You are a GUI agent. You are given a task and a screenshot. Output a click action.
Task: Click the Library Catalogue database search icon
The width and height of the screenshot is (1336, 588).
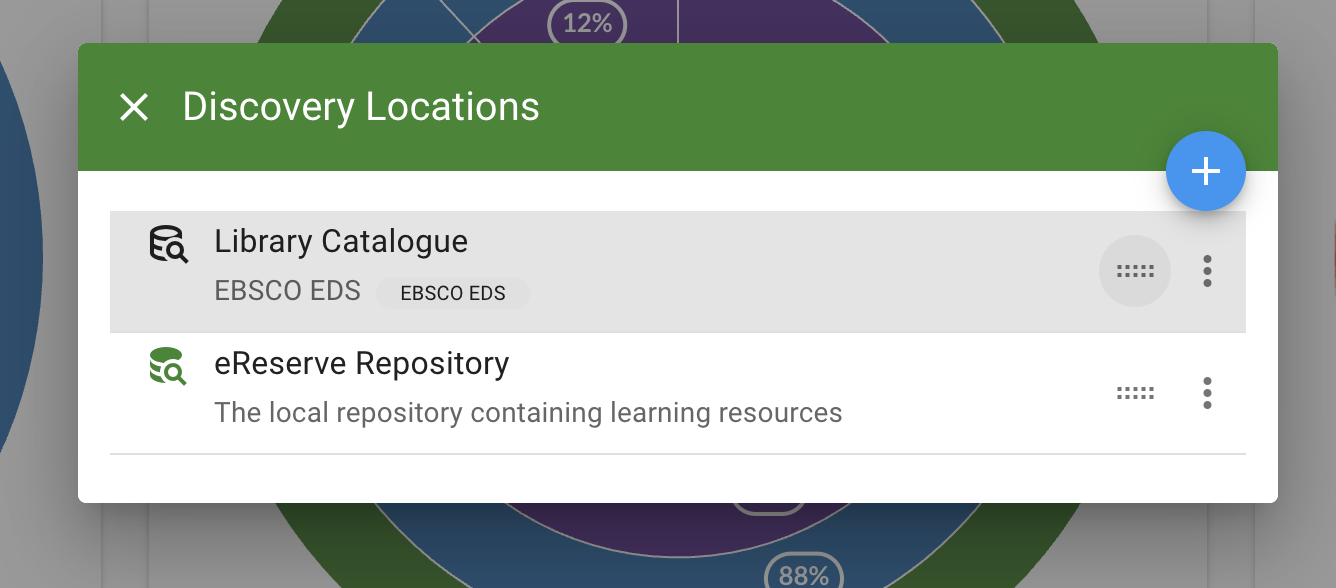(x=168, y=244)
